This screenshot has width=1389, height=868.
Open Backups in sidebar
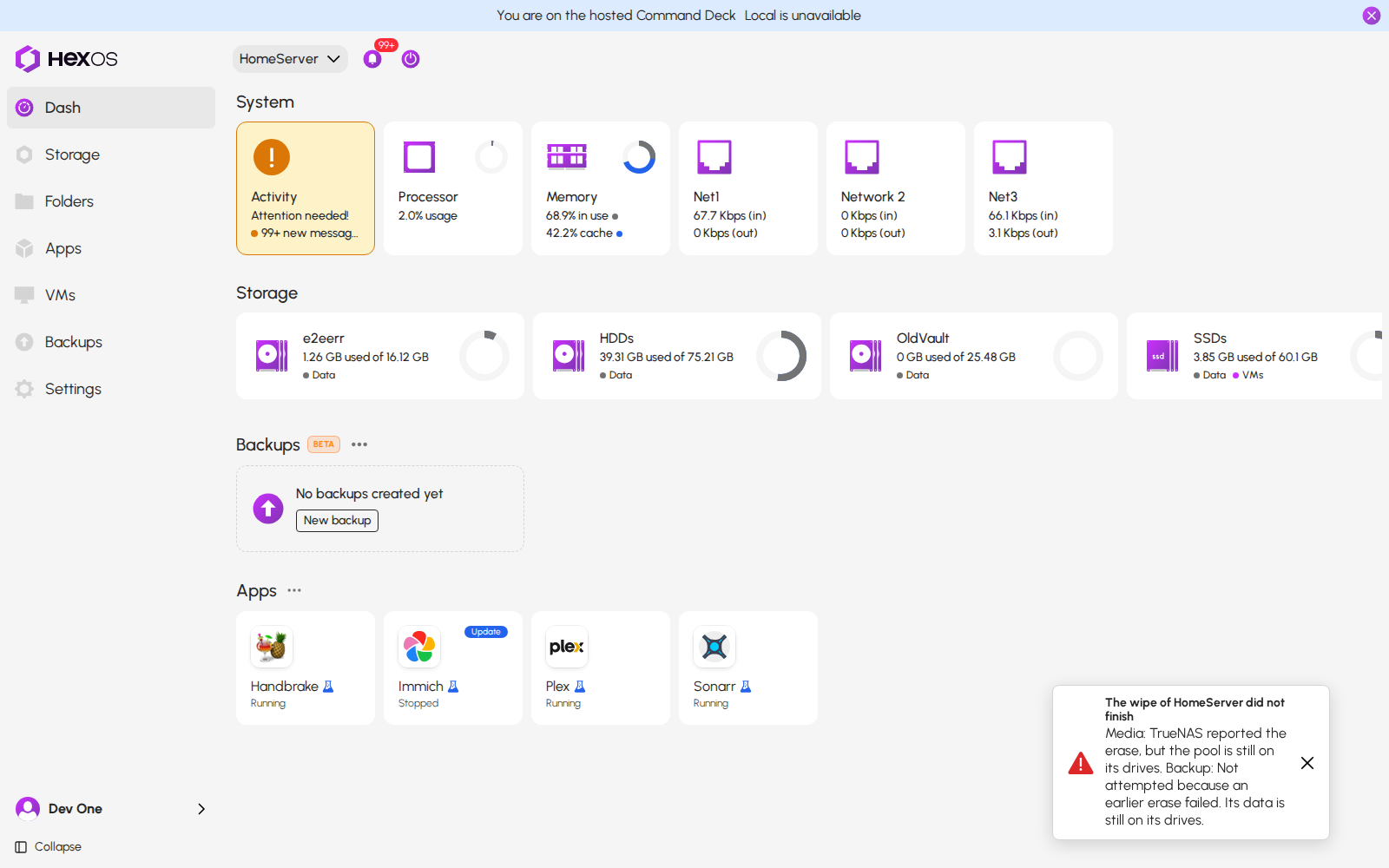[111, 342]
